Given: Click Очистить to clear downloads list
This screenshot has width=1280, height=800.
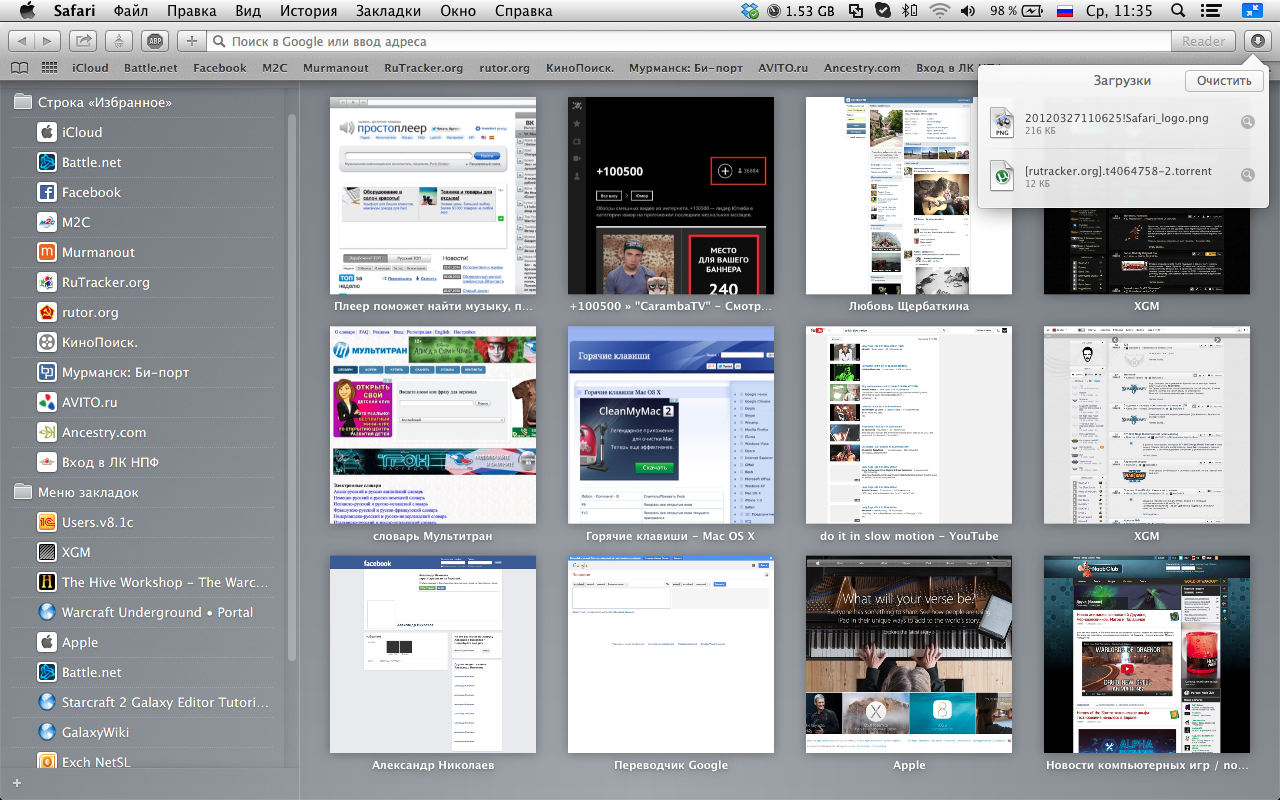Looking at the screenshot, I should (x=1223, y=81).
